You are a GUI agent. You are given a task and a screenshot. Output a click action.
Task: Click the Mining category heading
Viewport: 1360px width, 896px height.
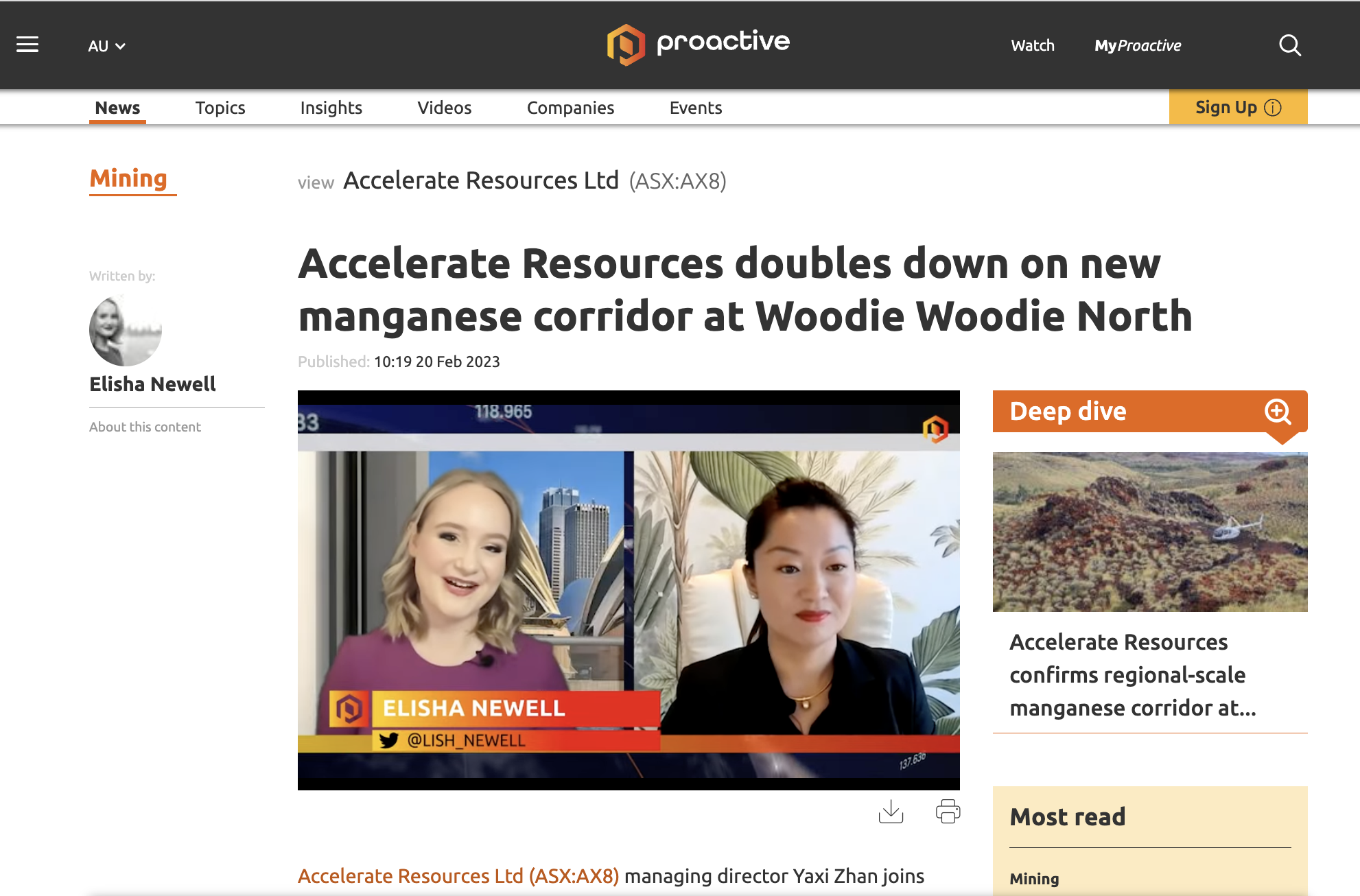tap(128, 179)
